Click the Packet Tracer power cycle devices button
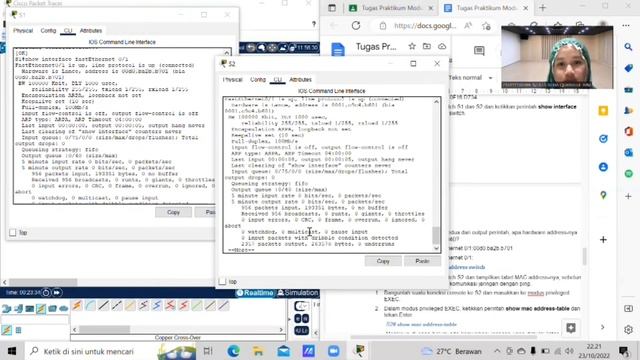 tap(46, 293)
